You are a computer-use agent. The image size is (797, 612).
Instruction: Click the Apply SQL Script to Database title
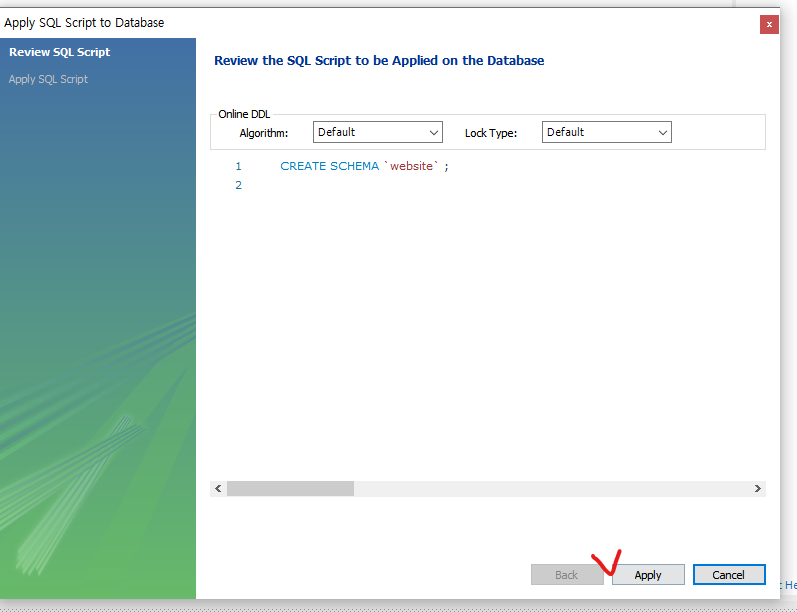84,23
